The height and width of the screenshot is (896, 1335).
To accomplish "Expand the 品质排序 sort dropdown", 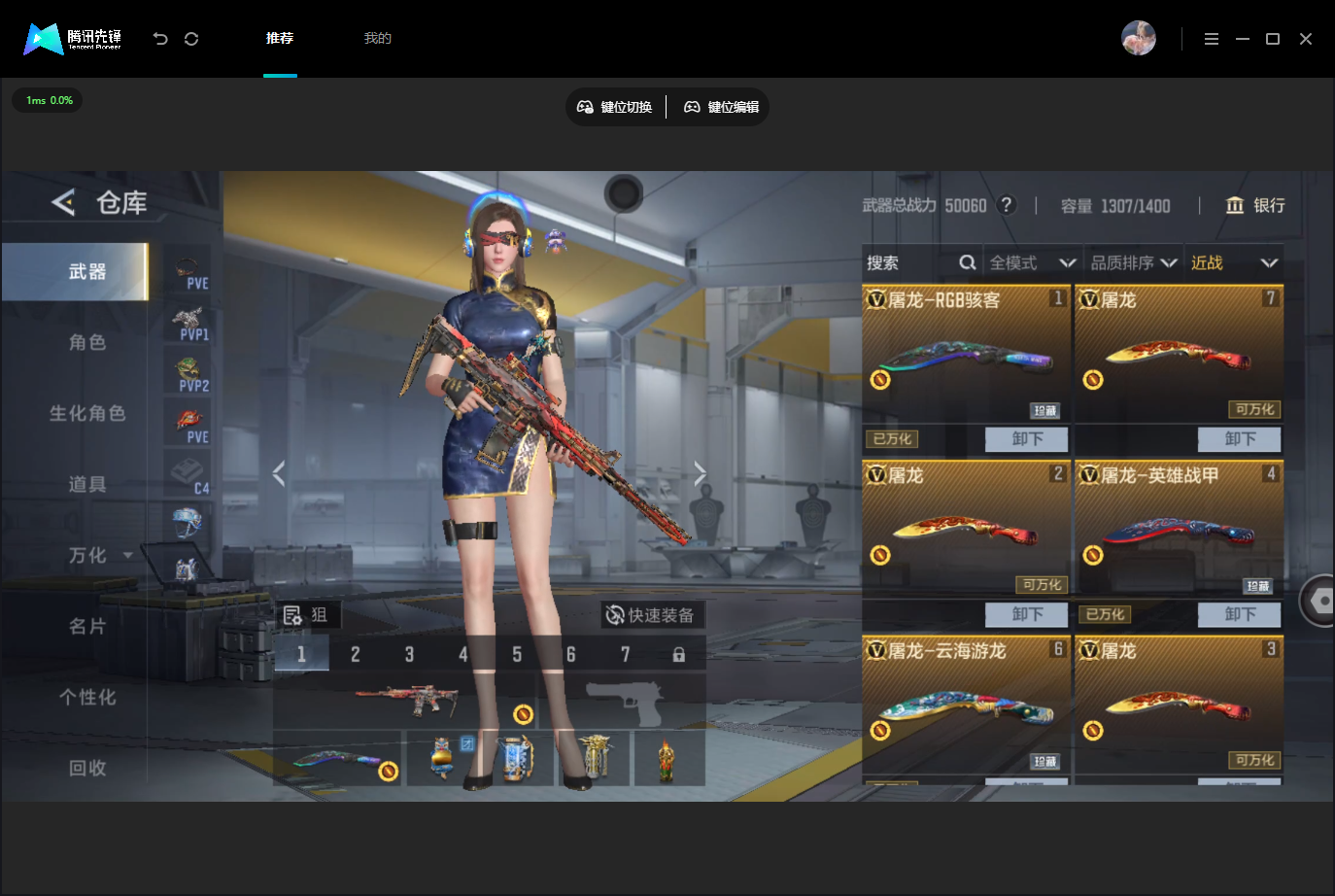I will (x=1133, y=262).
